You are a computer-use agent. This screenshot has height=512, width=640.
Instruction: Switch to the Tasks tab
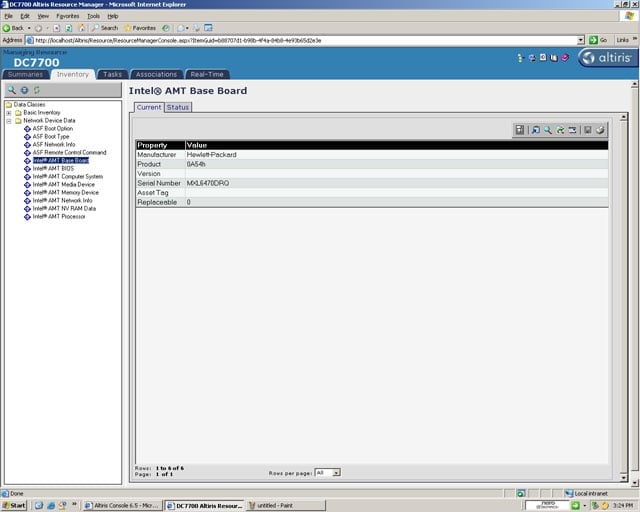(112, 74)
